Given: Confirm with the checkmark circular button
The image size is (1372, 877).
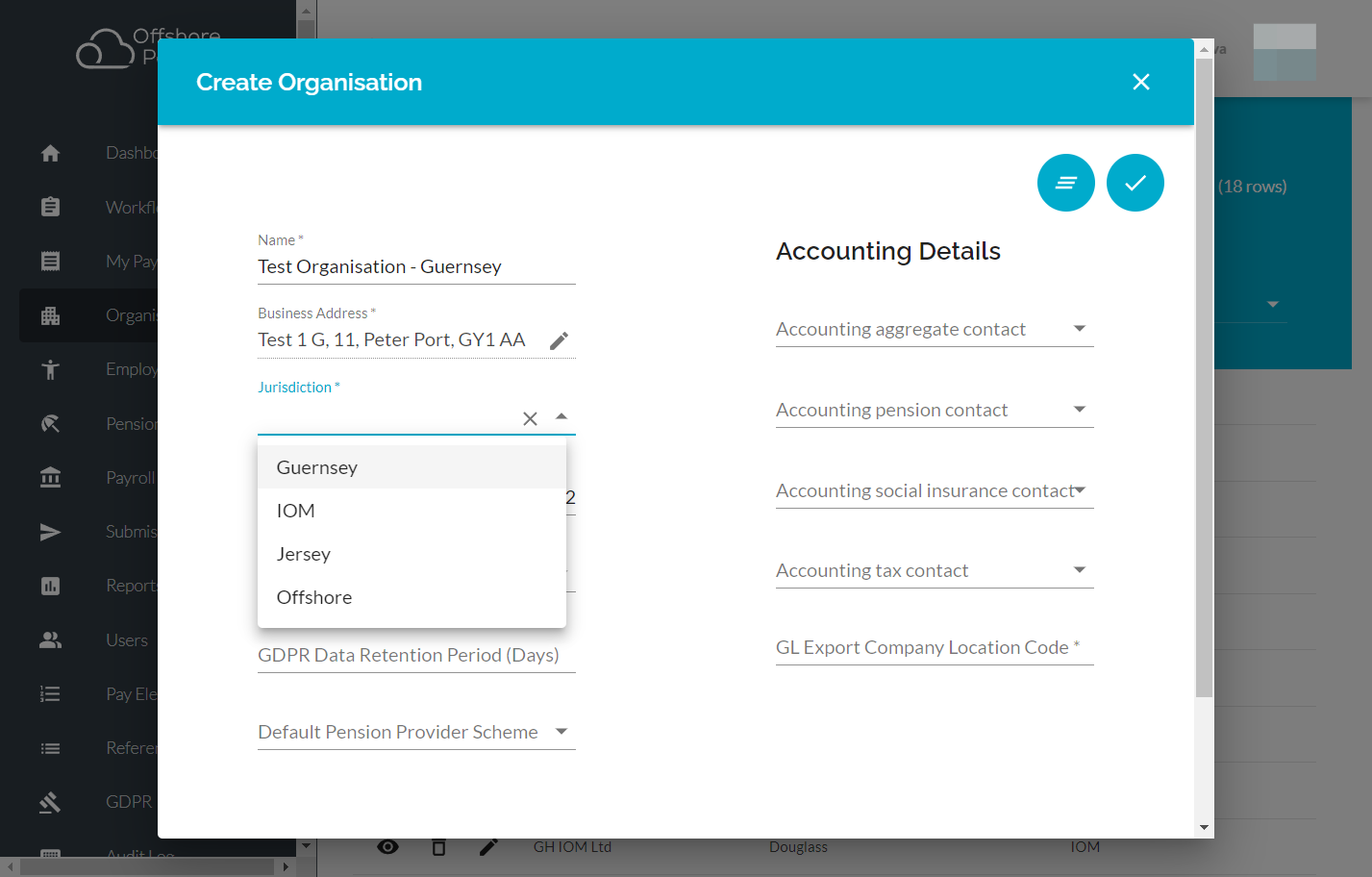Looking at the screenshot, I should tap(1135, 183).
